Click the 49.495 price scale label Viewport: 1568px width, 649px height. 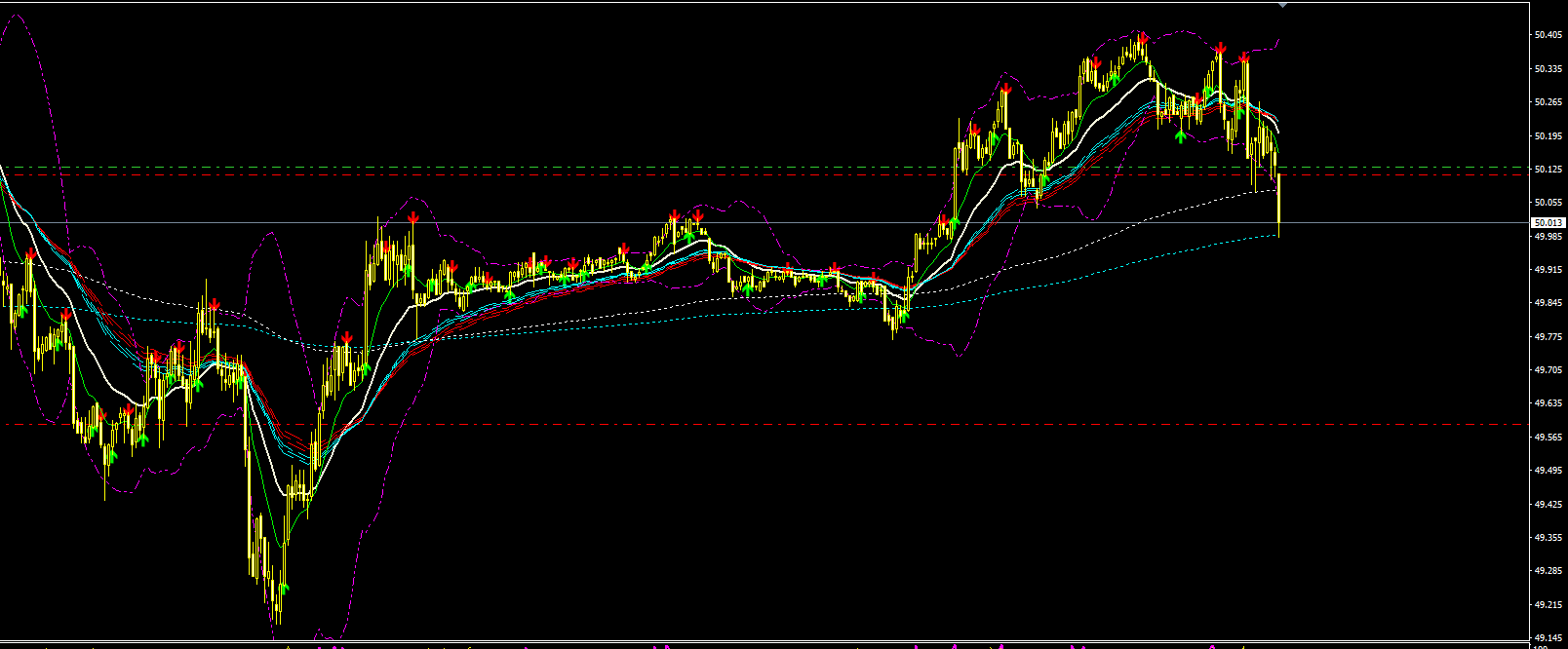point(1547,471)
